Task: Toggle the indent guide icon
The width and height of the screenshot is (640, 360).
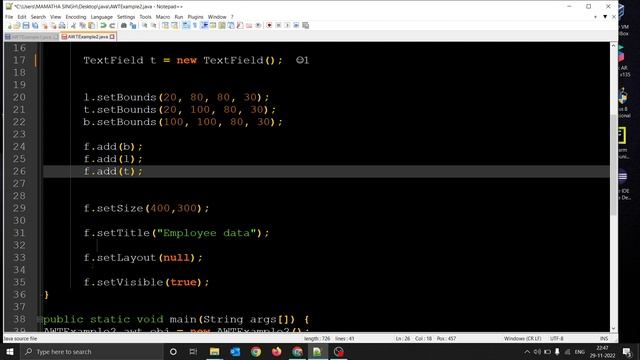Action: tap(204, 25)
